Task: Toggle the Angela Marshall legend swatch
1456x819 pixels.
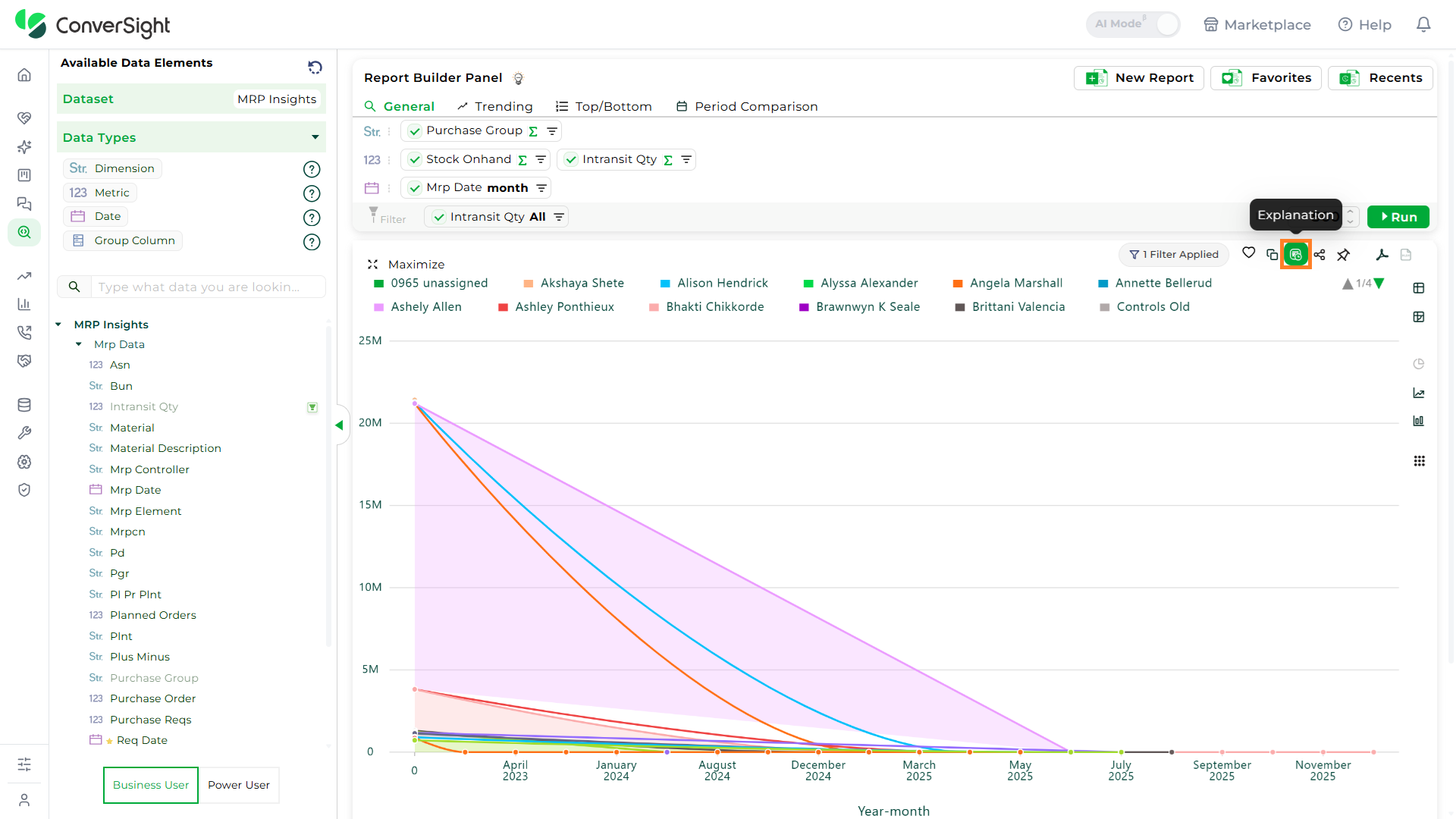Action: click(x=958, y=284)
